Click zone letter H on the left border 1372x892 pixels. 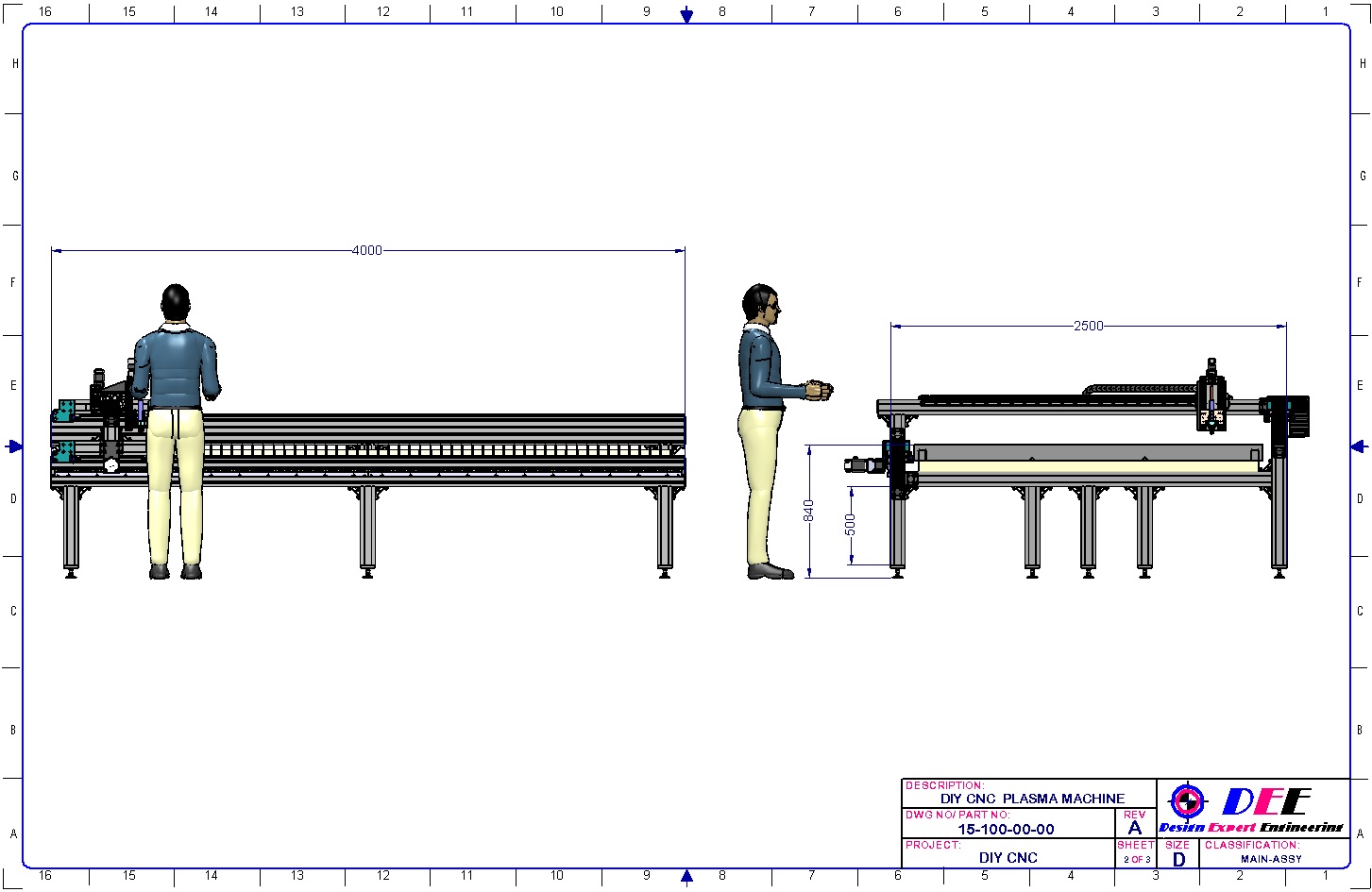(14, 63)
